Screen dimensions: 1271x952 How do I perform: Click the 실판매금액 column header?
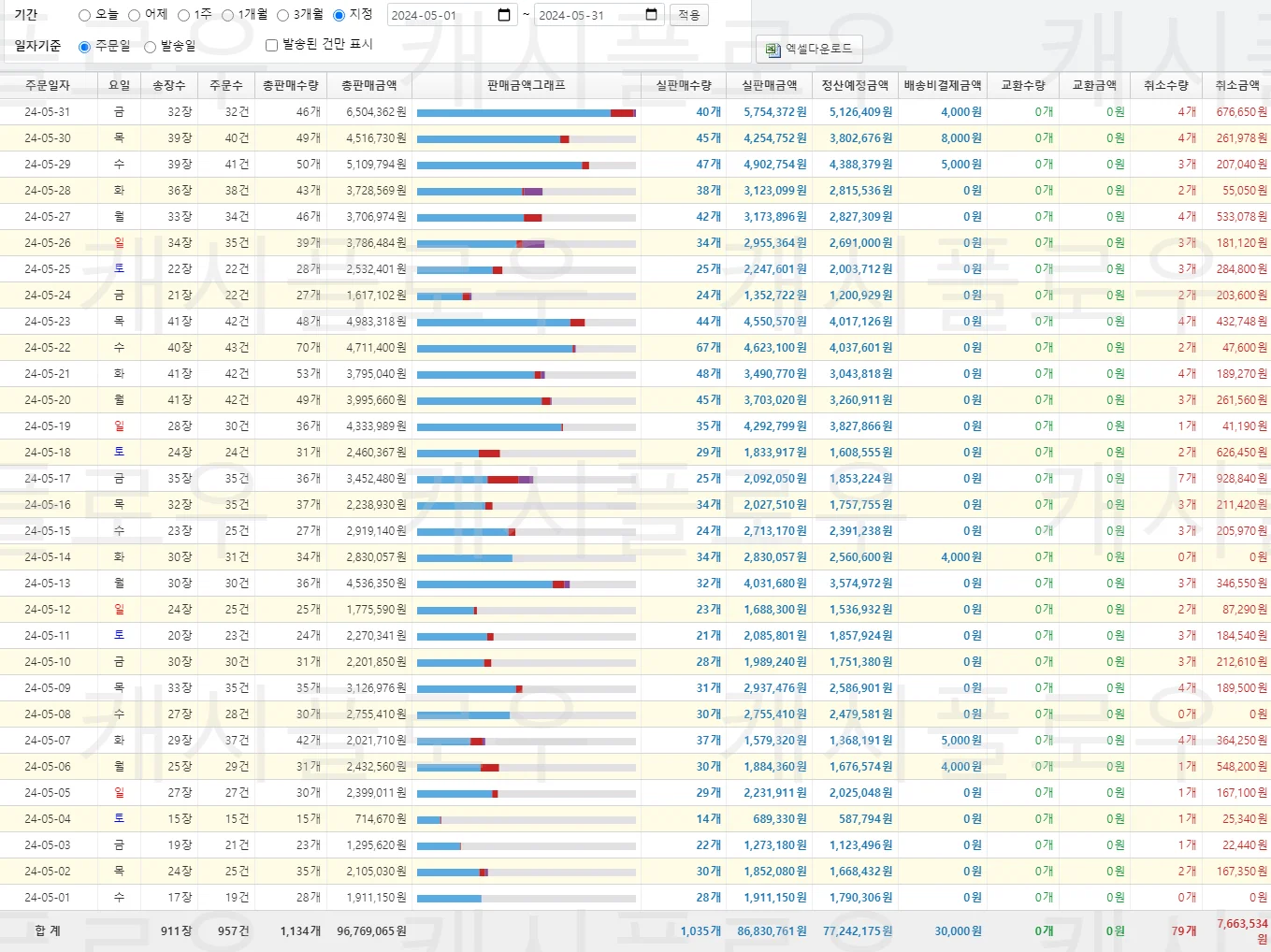click(x=770, y=85)
